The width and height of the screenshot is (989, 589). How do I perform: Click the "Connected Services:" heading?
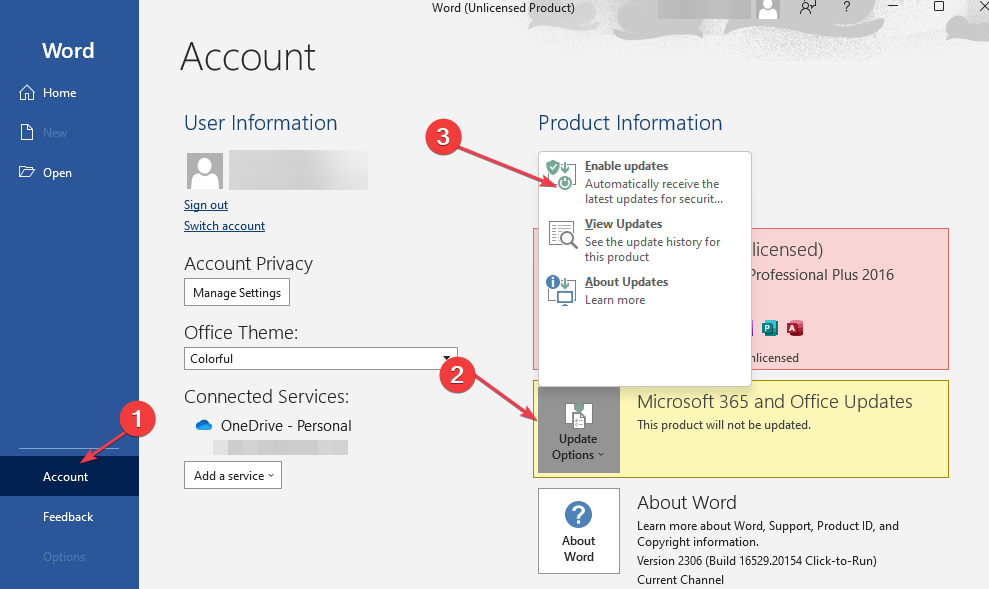tap(266, 396)
